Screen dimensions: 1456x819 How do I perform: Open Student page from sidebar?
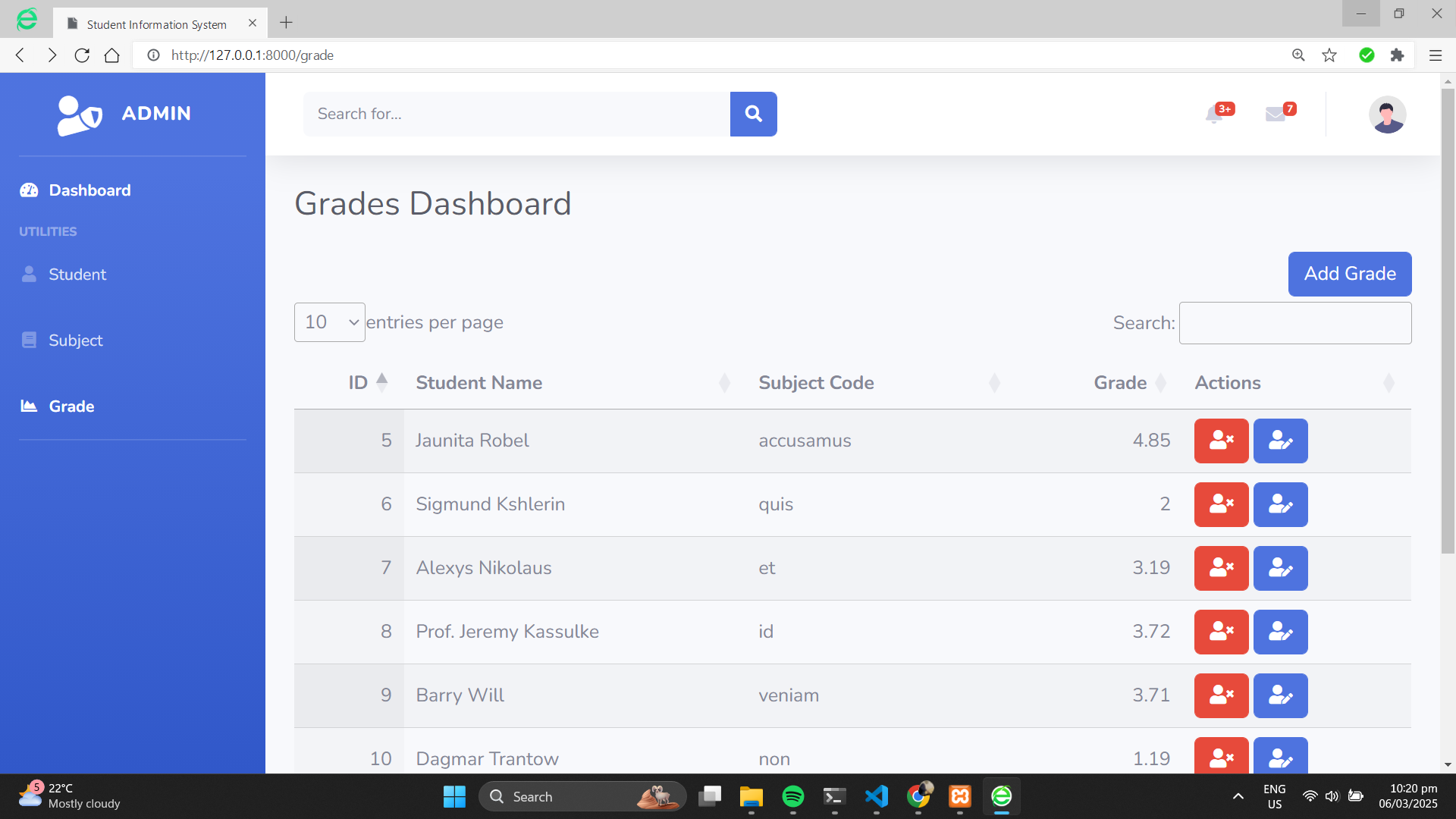click(x=77, y=275)
